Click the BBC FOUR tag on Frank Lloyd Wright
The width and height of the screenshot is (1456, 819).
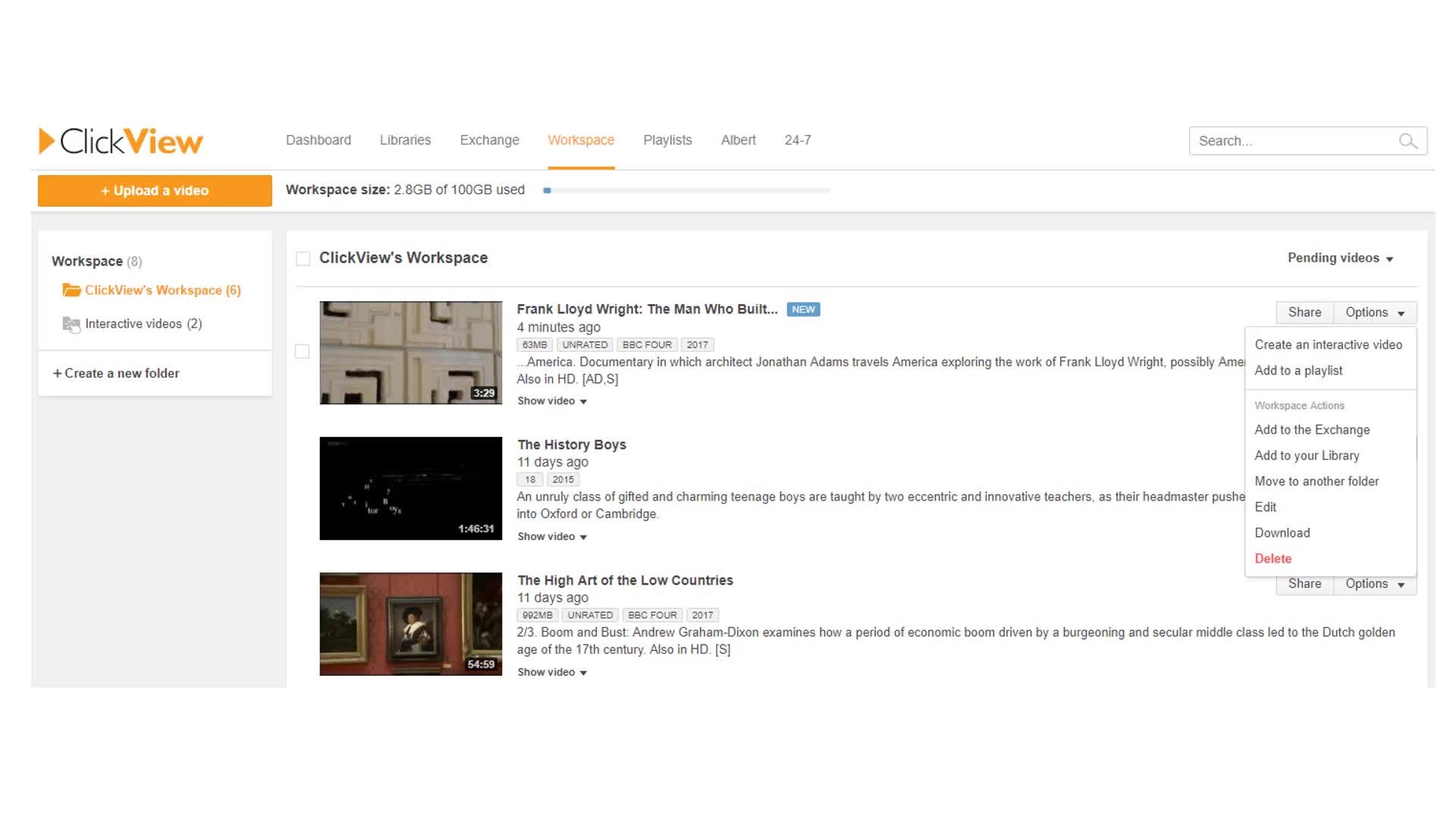647,345
